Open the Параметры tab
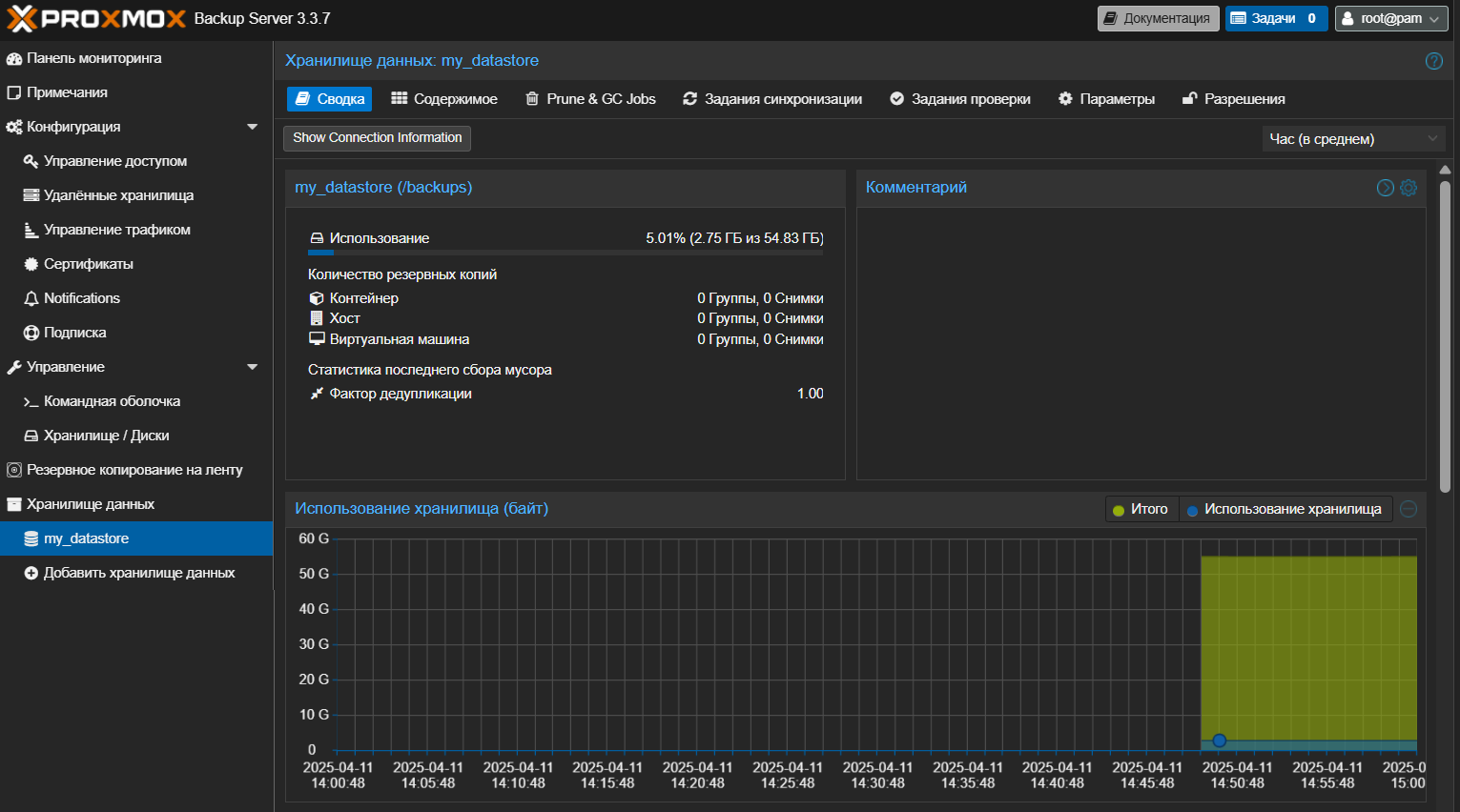Image resolution: width=1460 pixels, height=812 pixels. (1106, 99)
